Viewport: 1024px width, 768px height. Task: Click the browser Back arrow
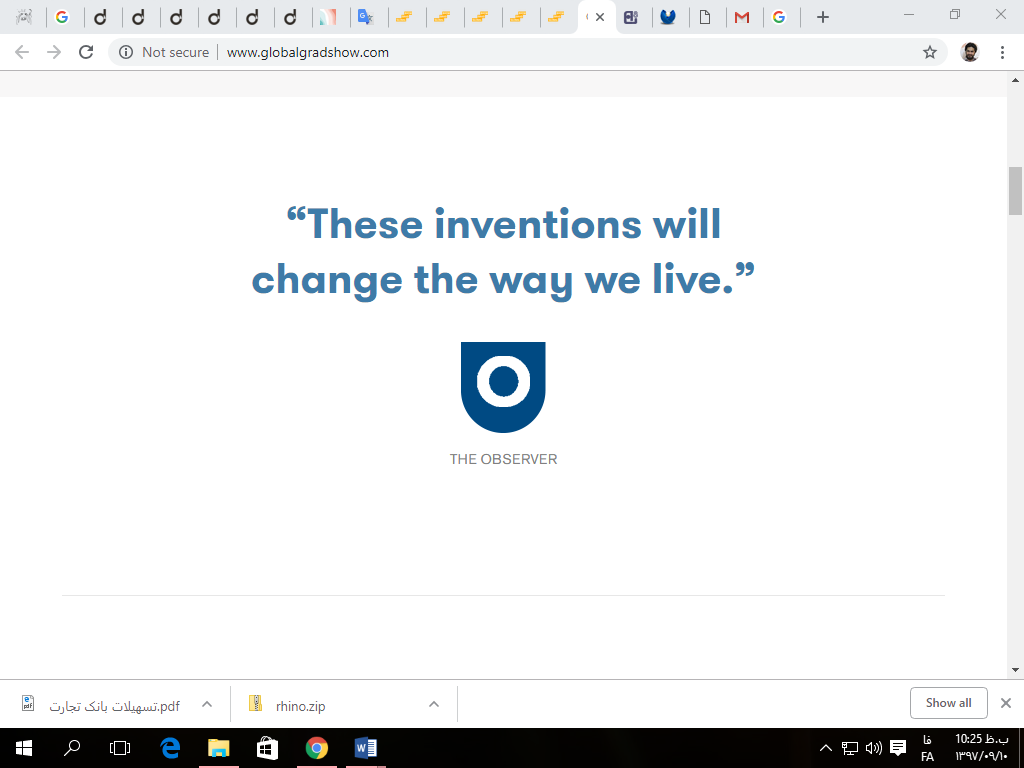click(x=22, y=52)
